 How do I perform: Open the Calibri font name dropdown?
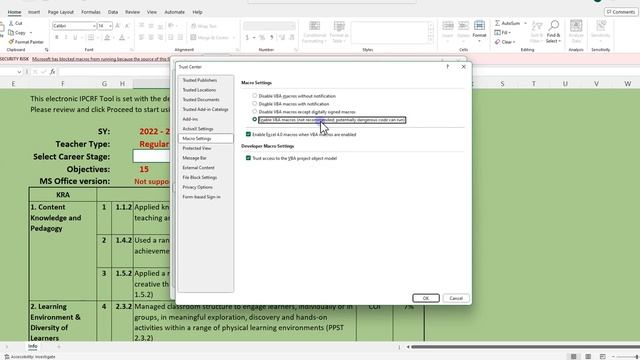click(94, 26)
